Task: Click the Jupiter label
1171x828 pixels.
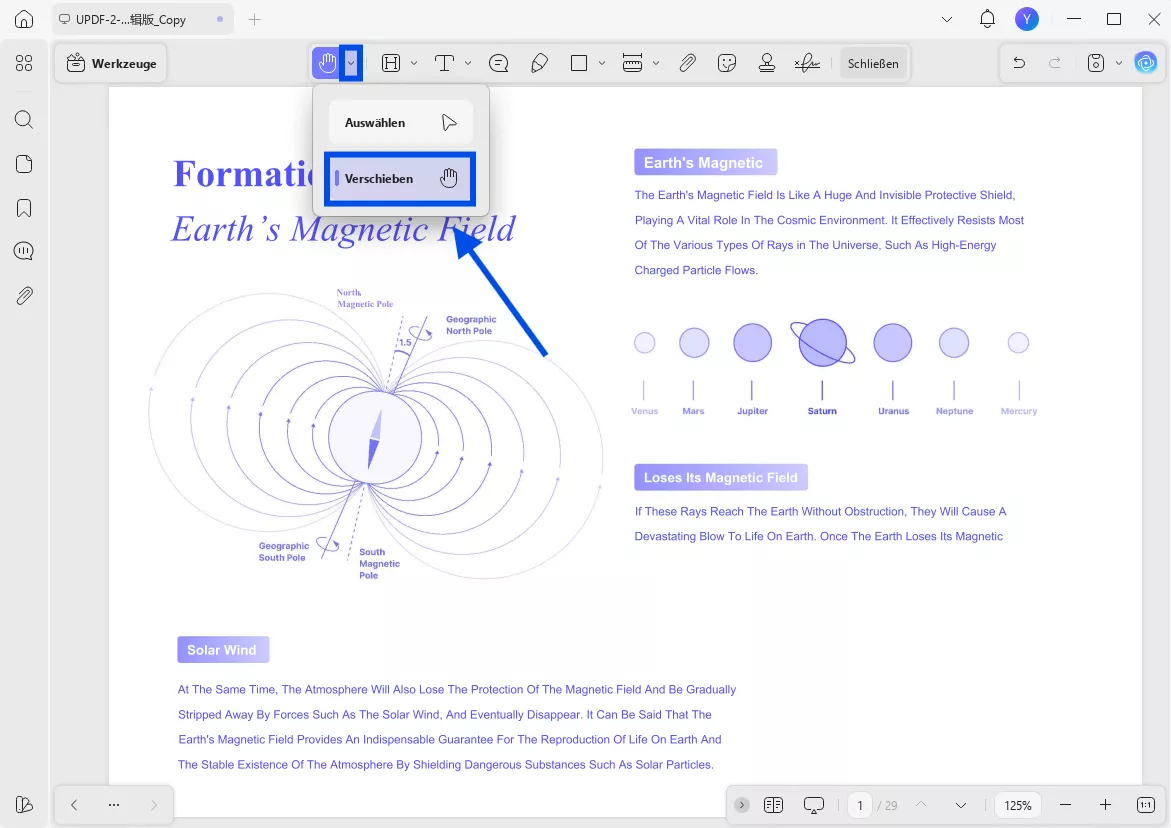Action: [752, 411]
